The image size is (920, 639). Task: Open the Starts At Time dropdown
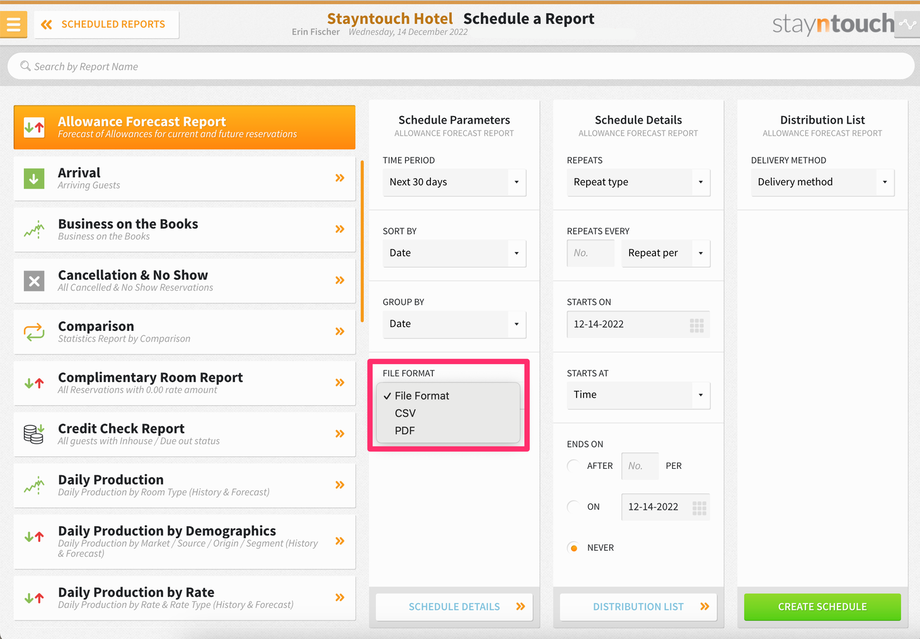[x=638, y=395]
